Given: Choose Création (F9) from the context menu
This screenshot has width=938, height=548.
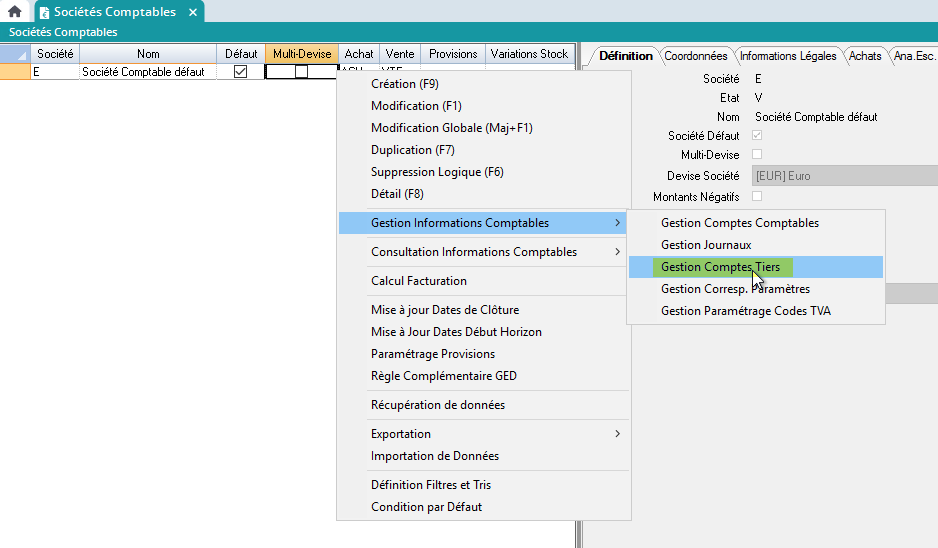Looking at the screenshot, I should [404, 84].
